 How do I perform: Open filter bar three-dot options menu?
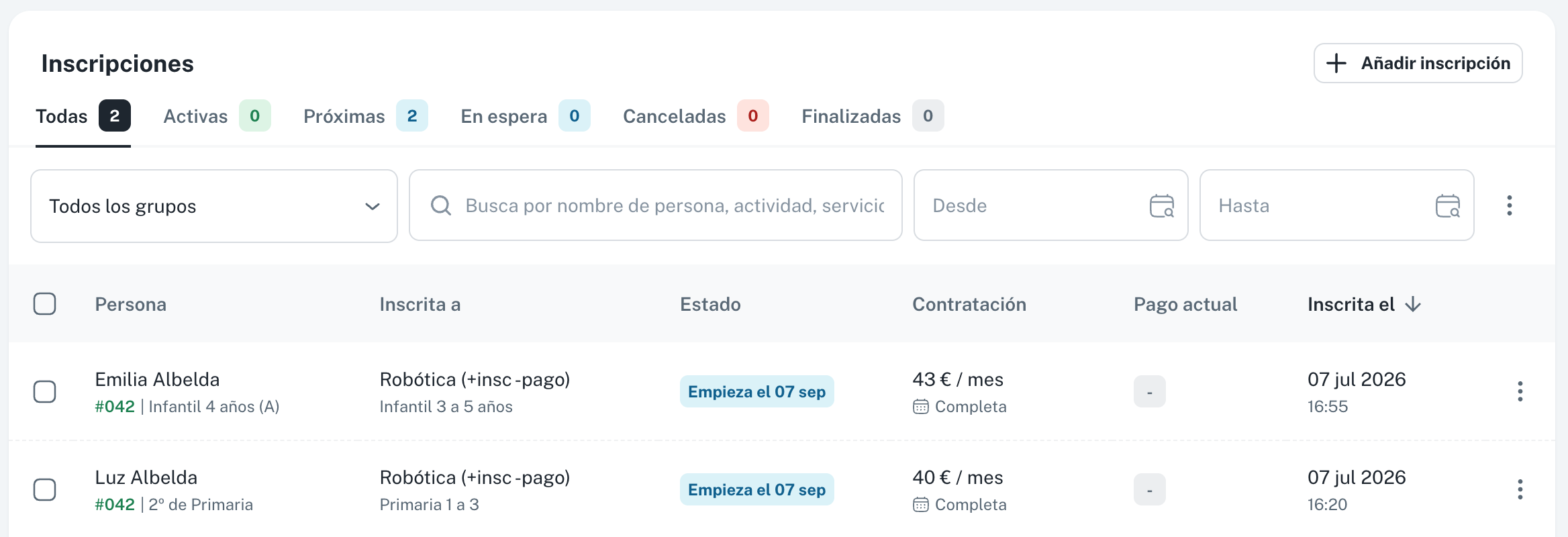pos(1510,205)
